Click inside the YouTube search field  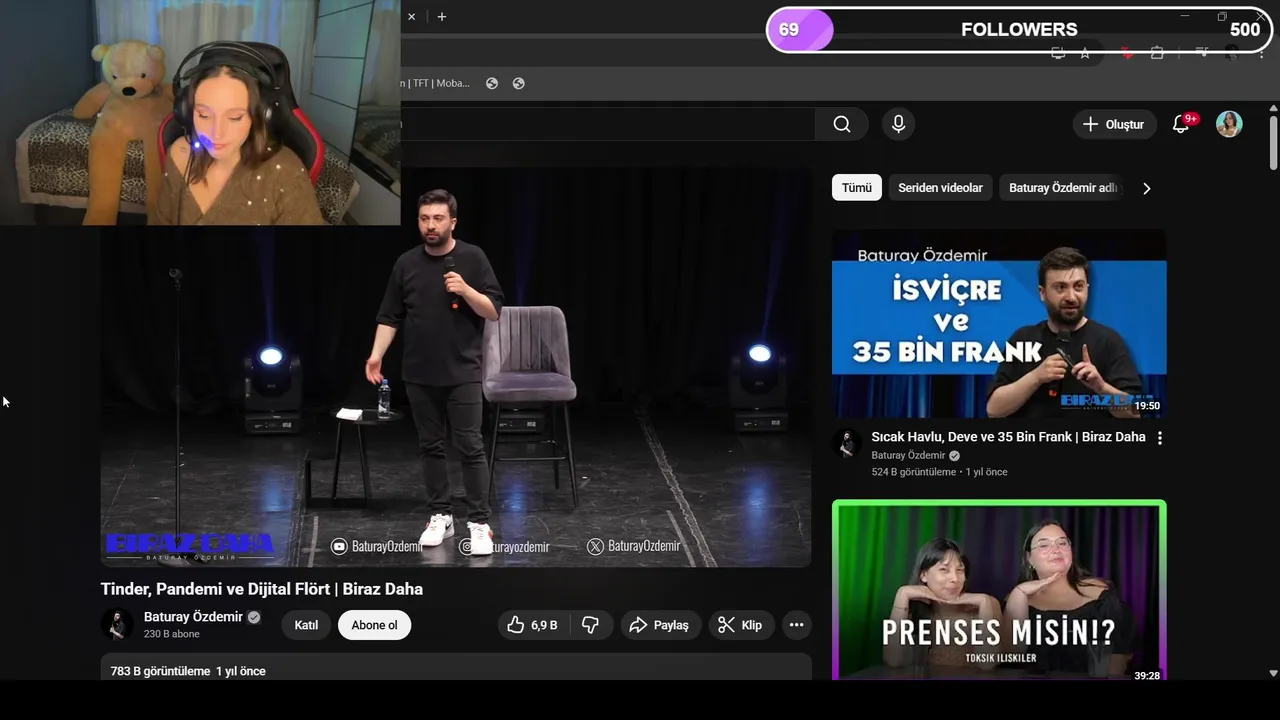pyautogui.click(x=607, y=124)
